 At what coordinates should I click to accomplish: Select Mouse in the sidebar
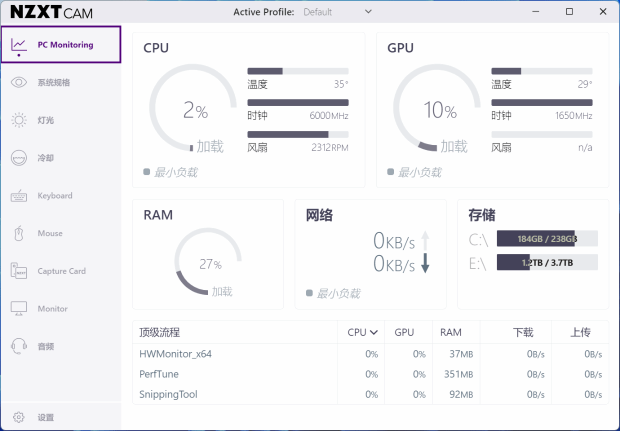[61, 233]
